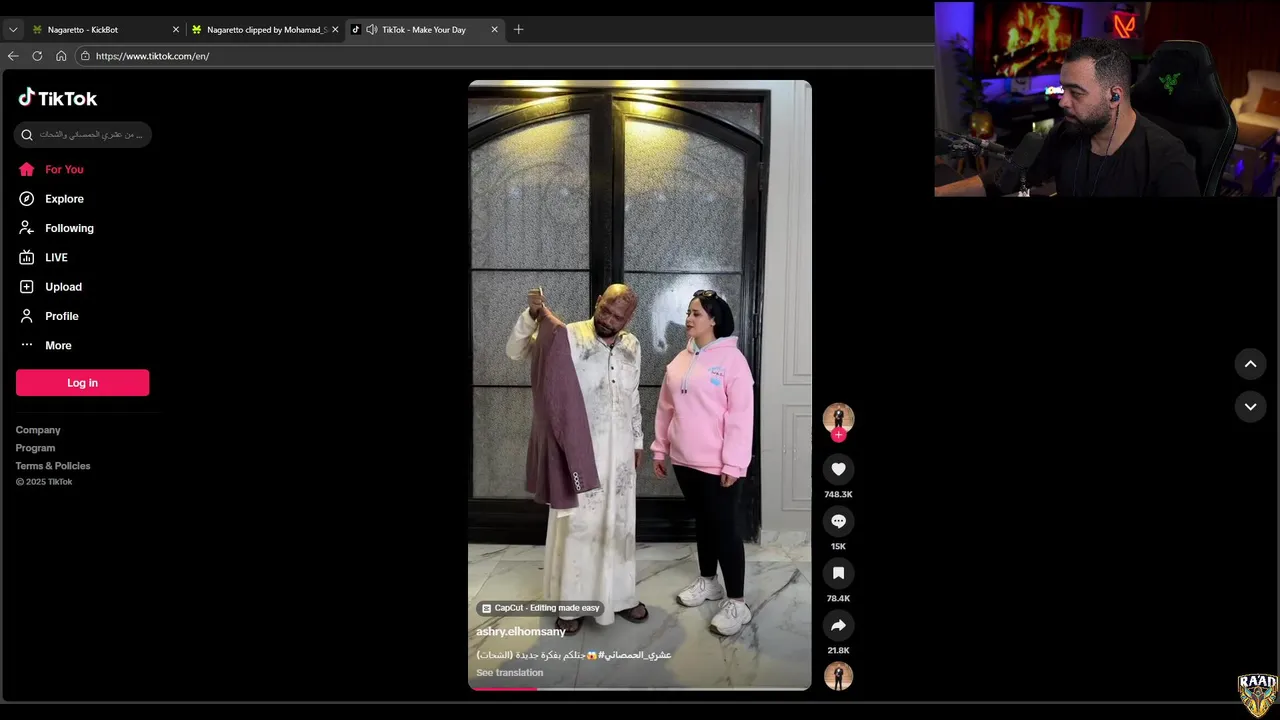Click the browser back arrow
1280x720 pixels.
pos(13,56)
